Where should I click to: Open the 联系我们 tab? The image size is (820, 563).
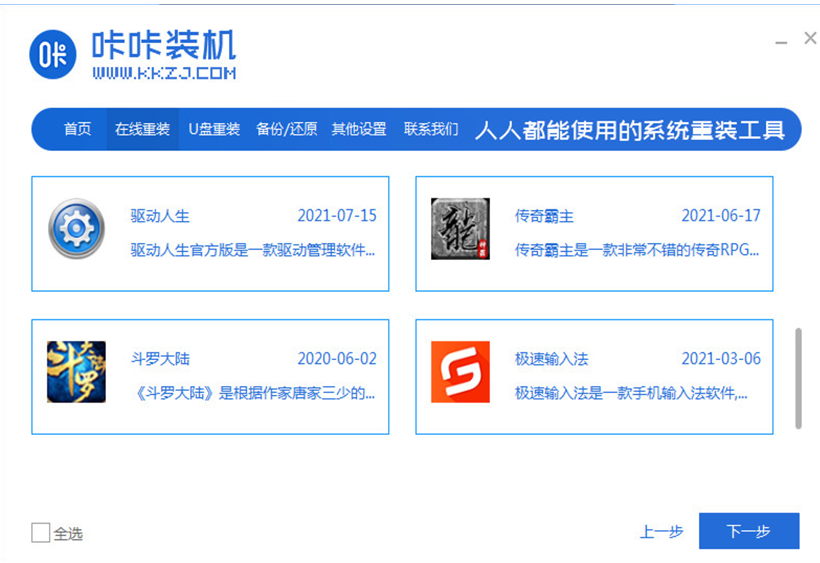click(431, 130)
